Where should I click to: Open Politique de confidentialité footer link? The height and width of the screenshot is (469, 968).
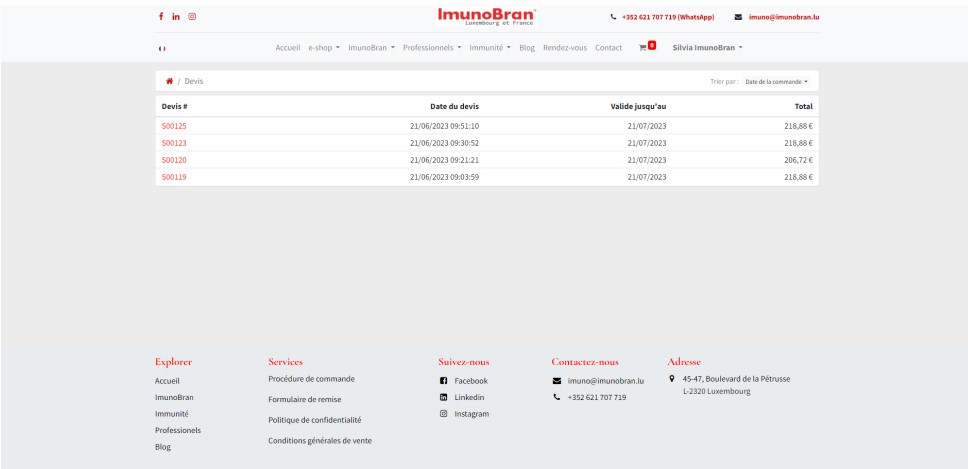pyautogui.click(x=314, y=420)
